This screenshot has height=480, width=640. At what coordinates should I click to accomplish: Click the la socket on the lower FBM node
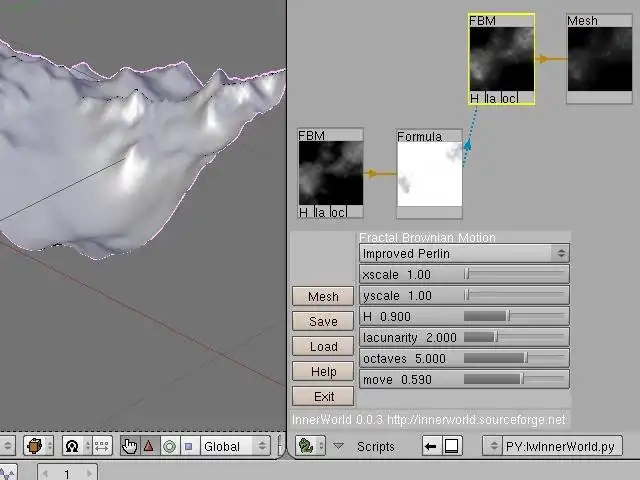point(320,213)
